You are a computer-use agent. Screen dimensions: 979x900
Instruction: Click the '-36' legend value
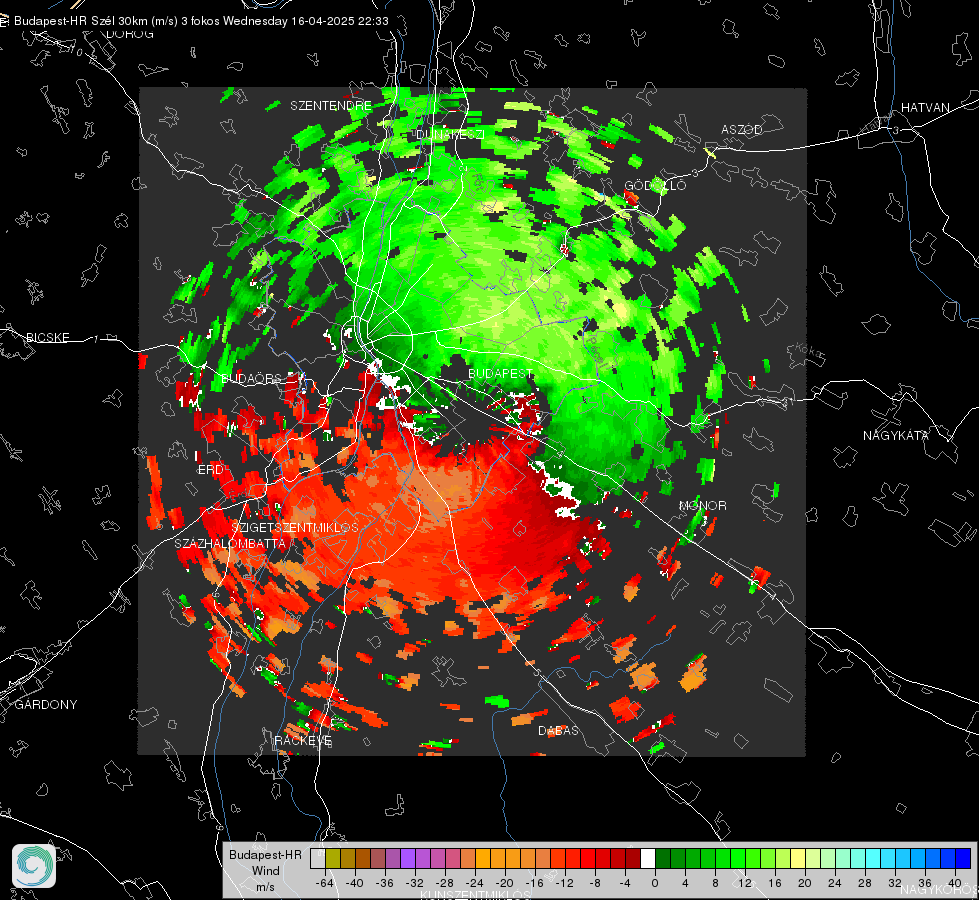click(x=385, y=883)
